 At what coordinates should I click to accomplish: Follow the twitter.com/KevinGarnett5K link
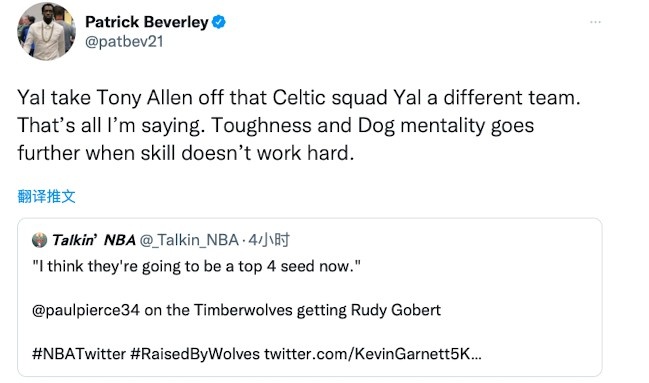373,354
